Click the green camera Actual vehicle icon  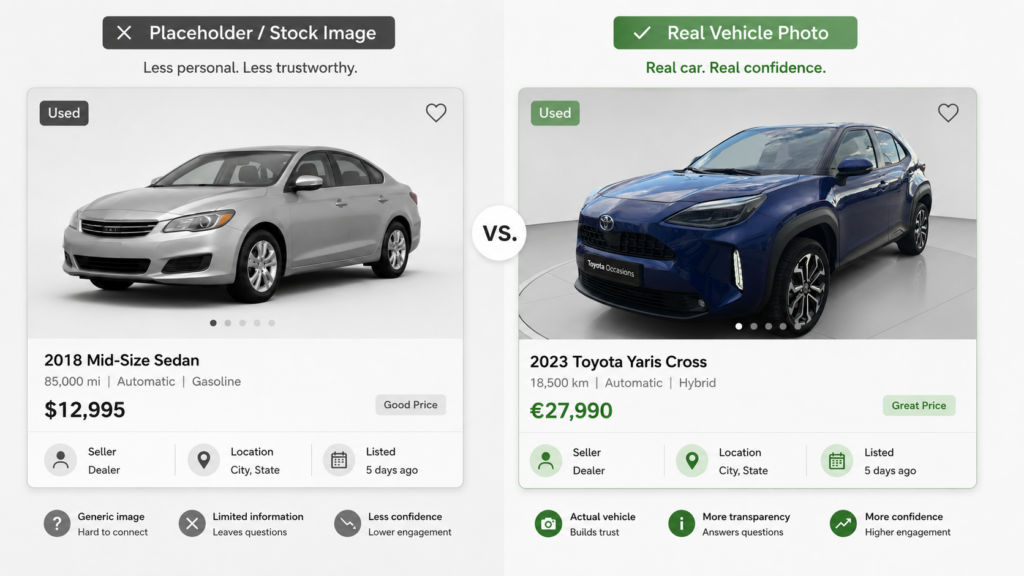click(x=548, y=524)
